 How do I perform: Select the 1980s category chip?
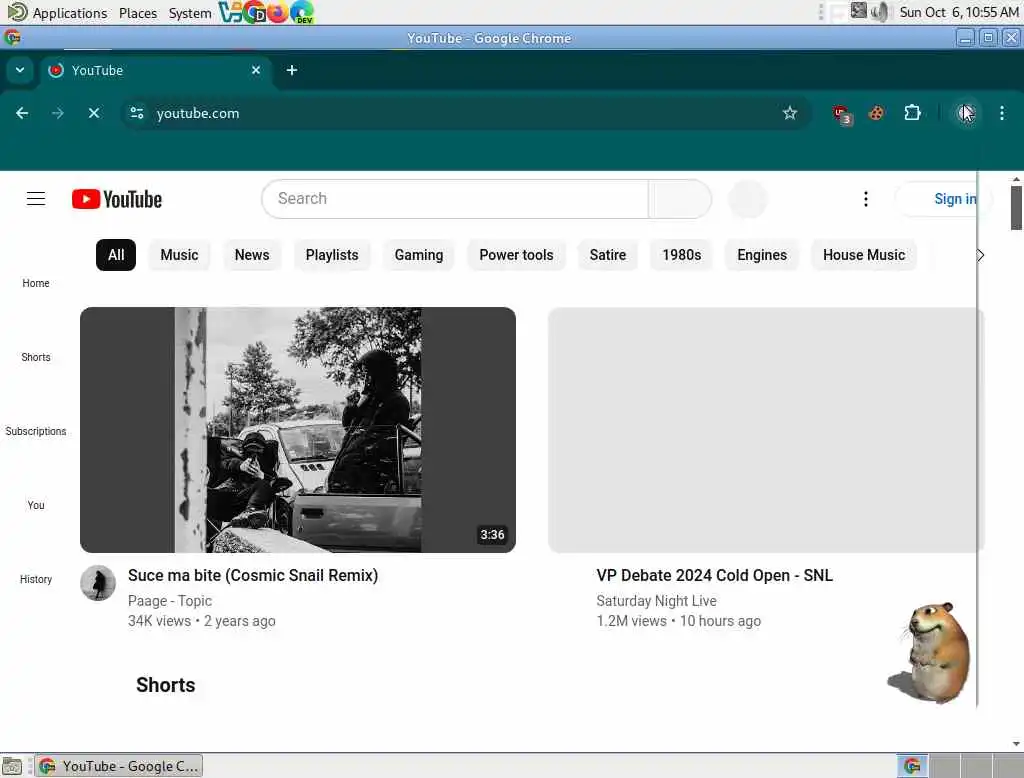click(681, 255)
